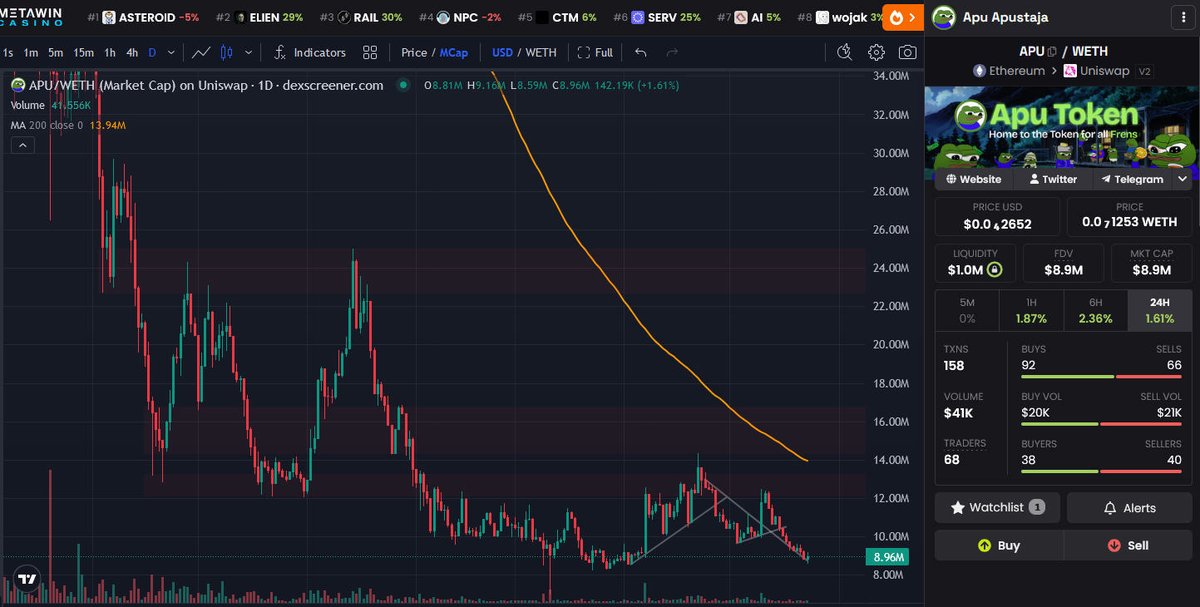
Task: Open the Alerts button
Action: click(x=1129, y=507)
